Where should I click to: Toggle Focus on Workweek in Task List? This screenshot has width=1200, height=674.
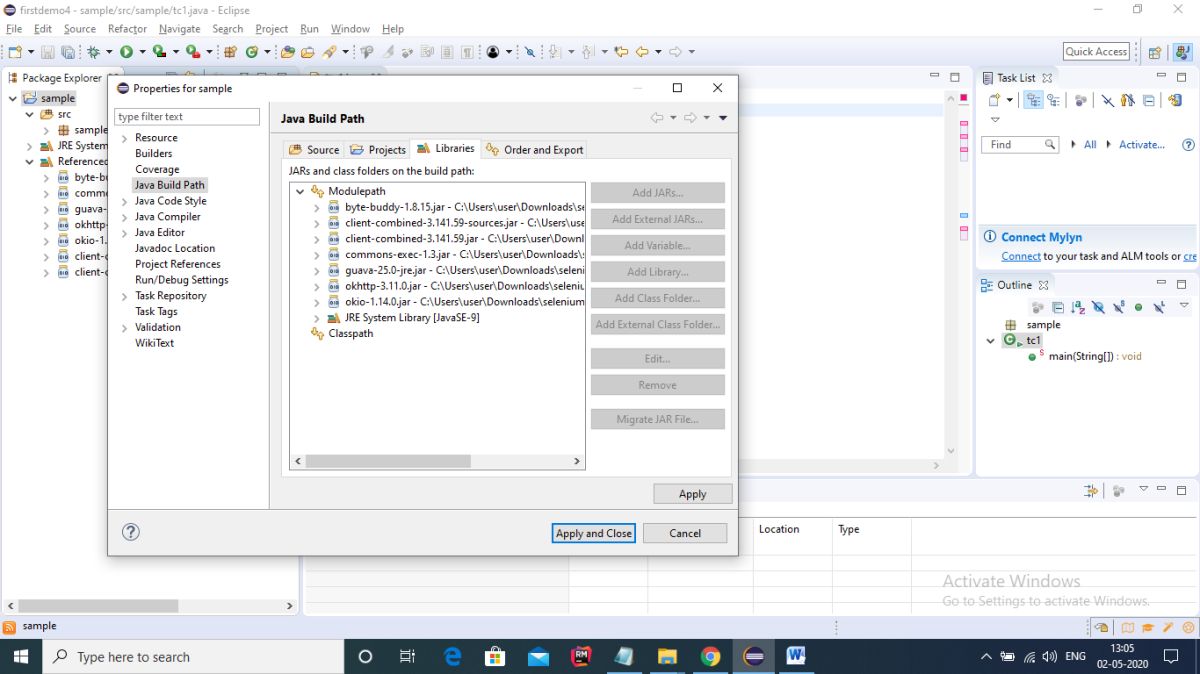pos(1081,100)
